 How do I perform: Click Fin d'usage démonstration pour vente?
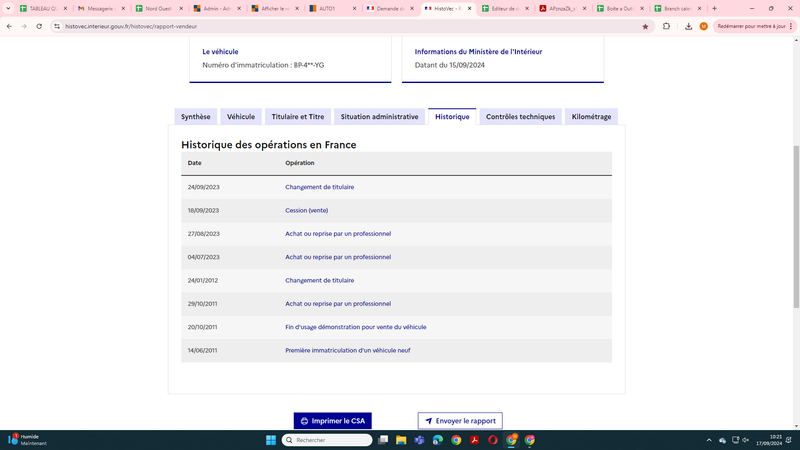[x=356, y=327]
